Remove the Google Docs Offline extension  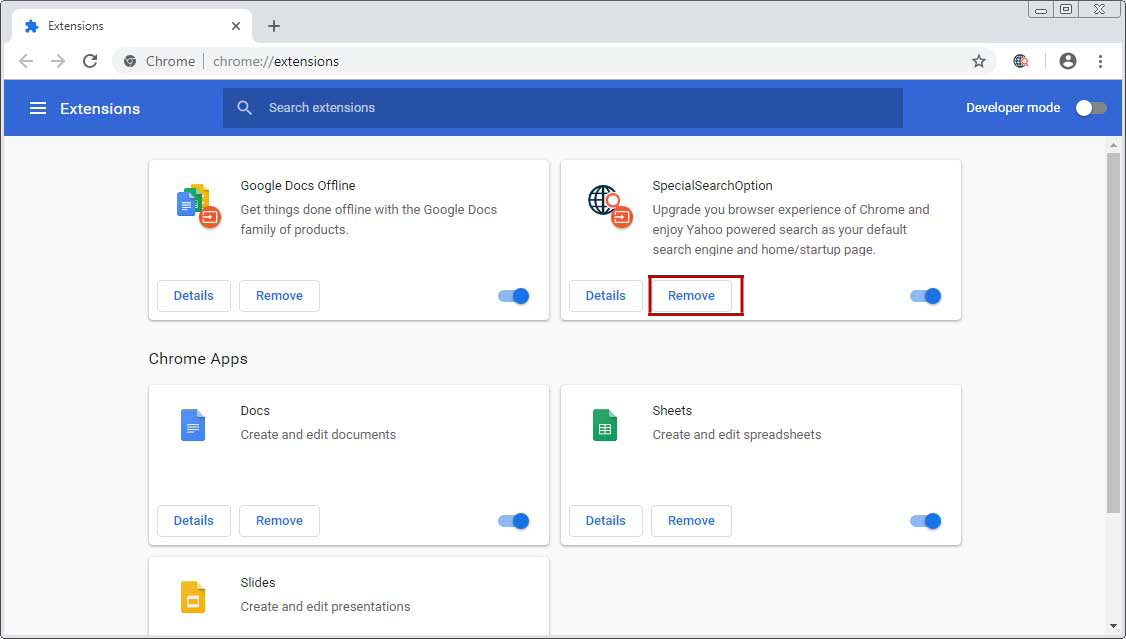[x=279, y=296]
